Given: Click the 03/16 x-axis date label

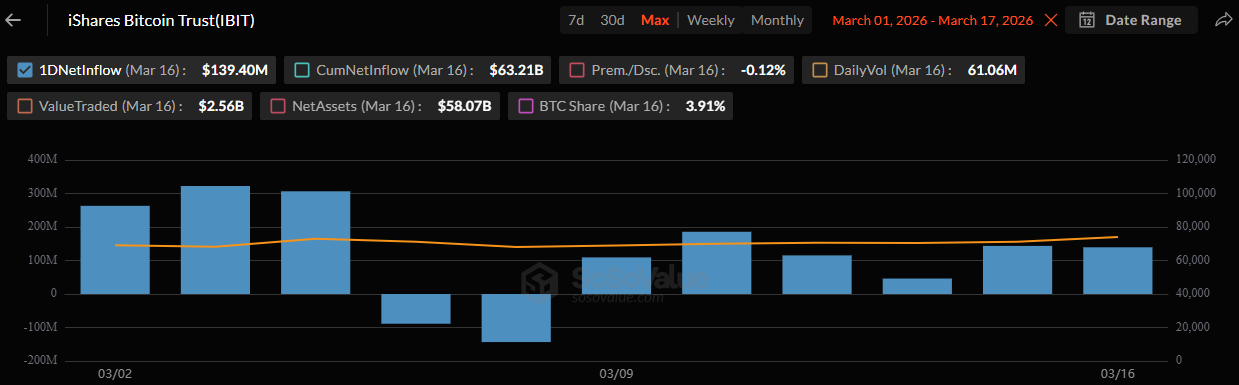Looking at the screenshot, I should coord(1118,373).
